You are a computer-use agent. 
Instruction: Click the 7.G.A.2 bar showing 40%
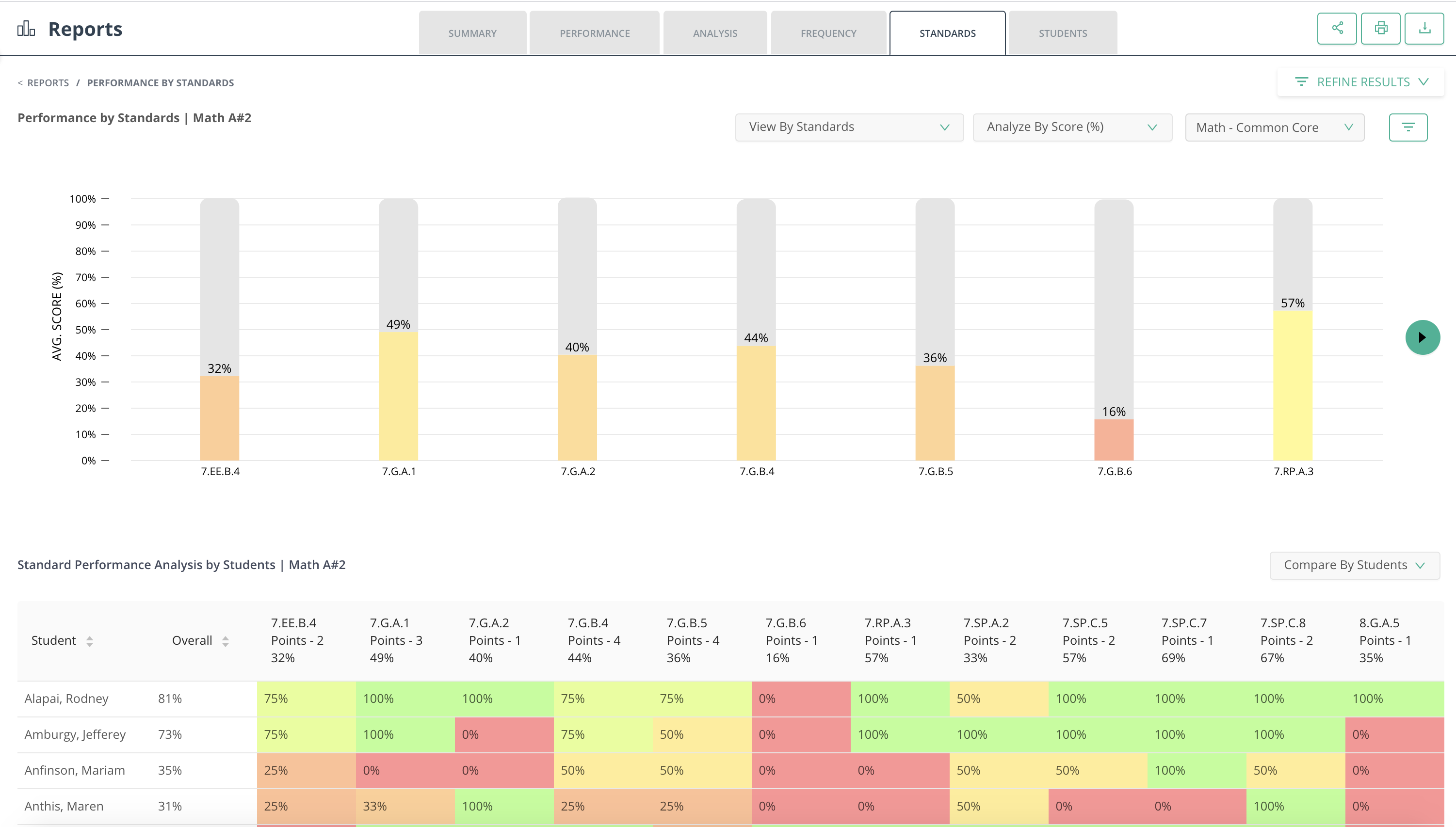577,408
